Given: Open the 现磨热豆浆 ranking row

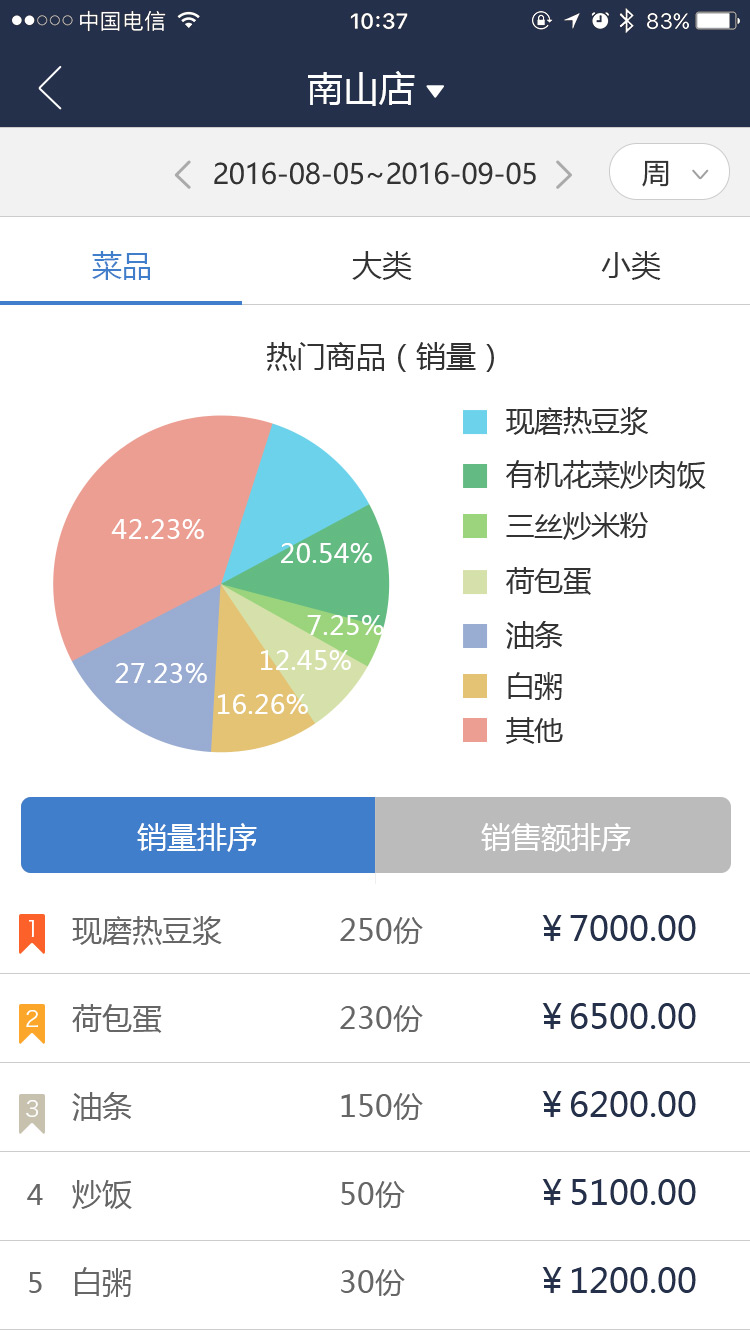Looking at the screenshot, I should [x=375, y=930].
